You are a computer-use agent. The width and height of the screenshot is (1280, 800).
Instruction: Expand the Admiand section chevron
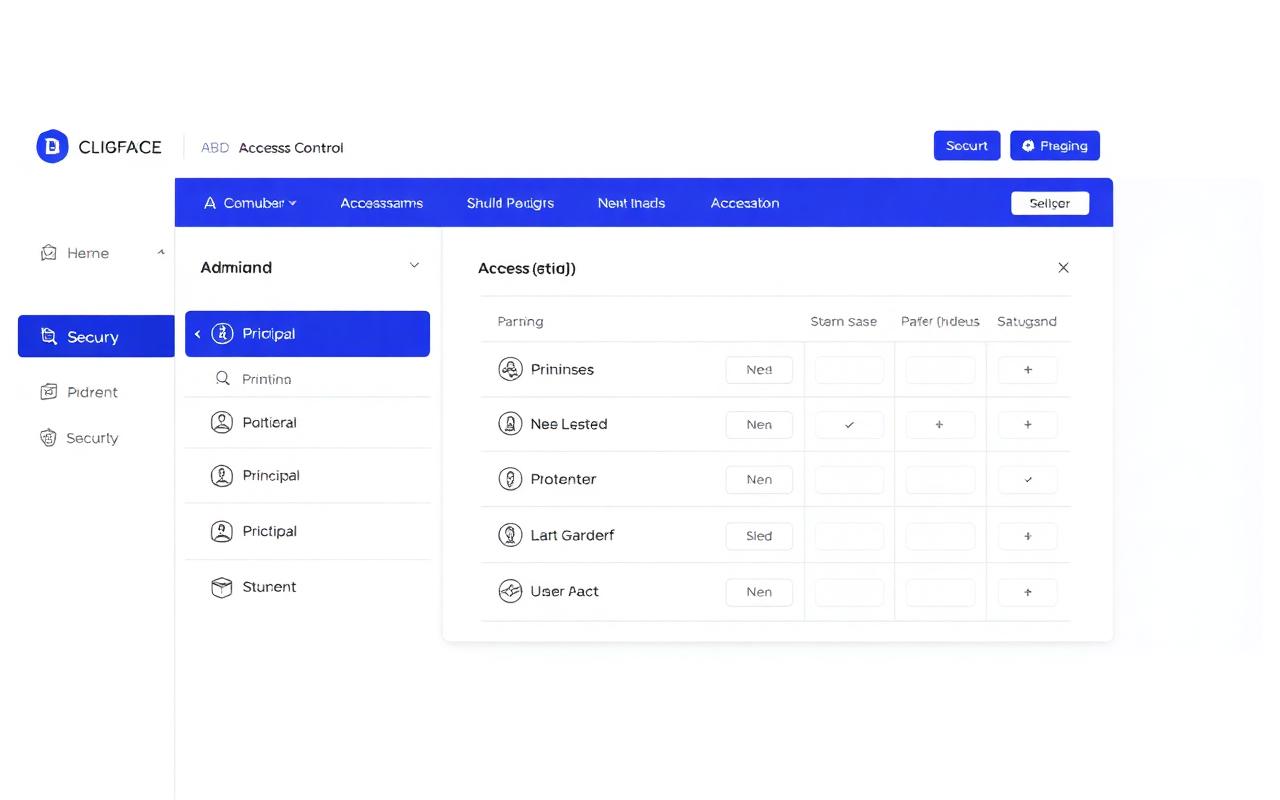[414, 266]
